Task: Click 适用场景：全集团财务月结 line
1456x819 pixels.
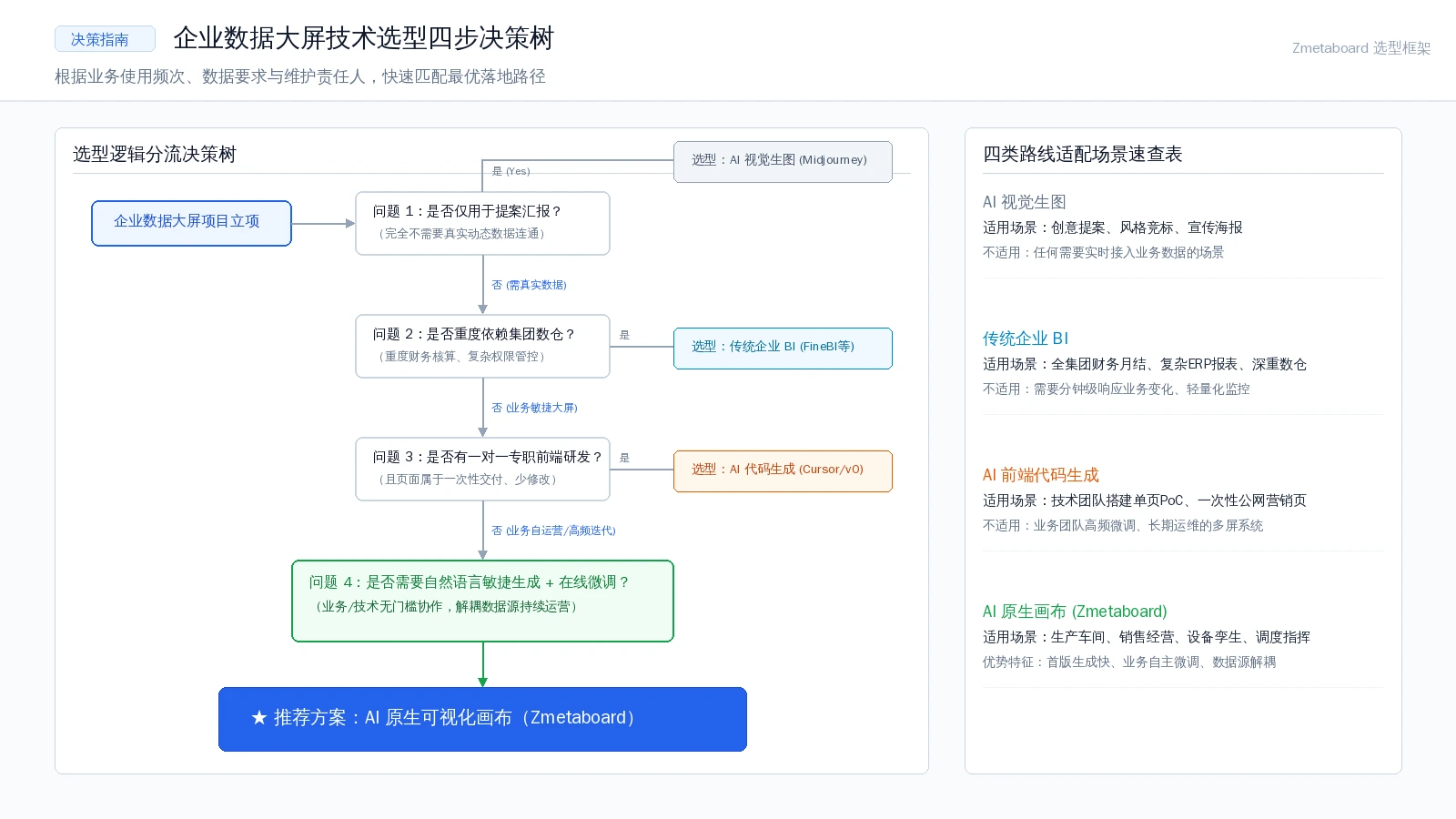Action: pos(1145,364)
